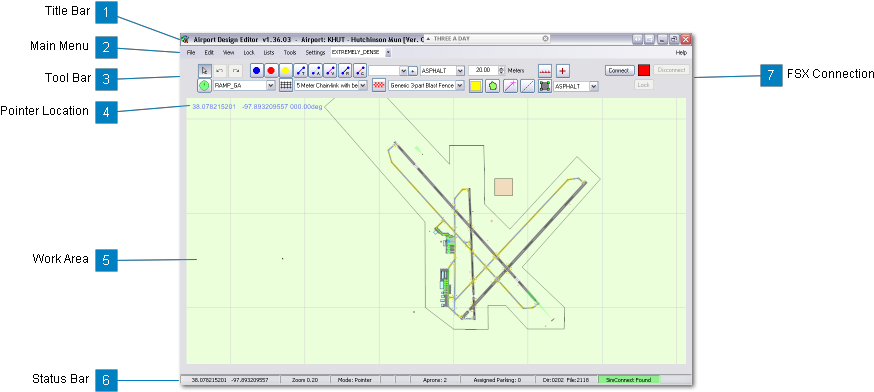Open the Edit menu
Image resolution: width=874 pixels, height=392 pixels.
[x=209, y=52]
